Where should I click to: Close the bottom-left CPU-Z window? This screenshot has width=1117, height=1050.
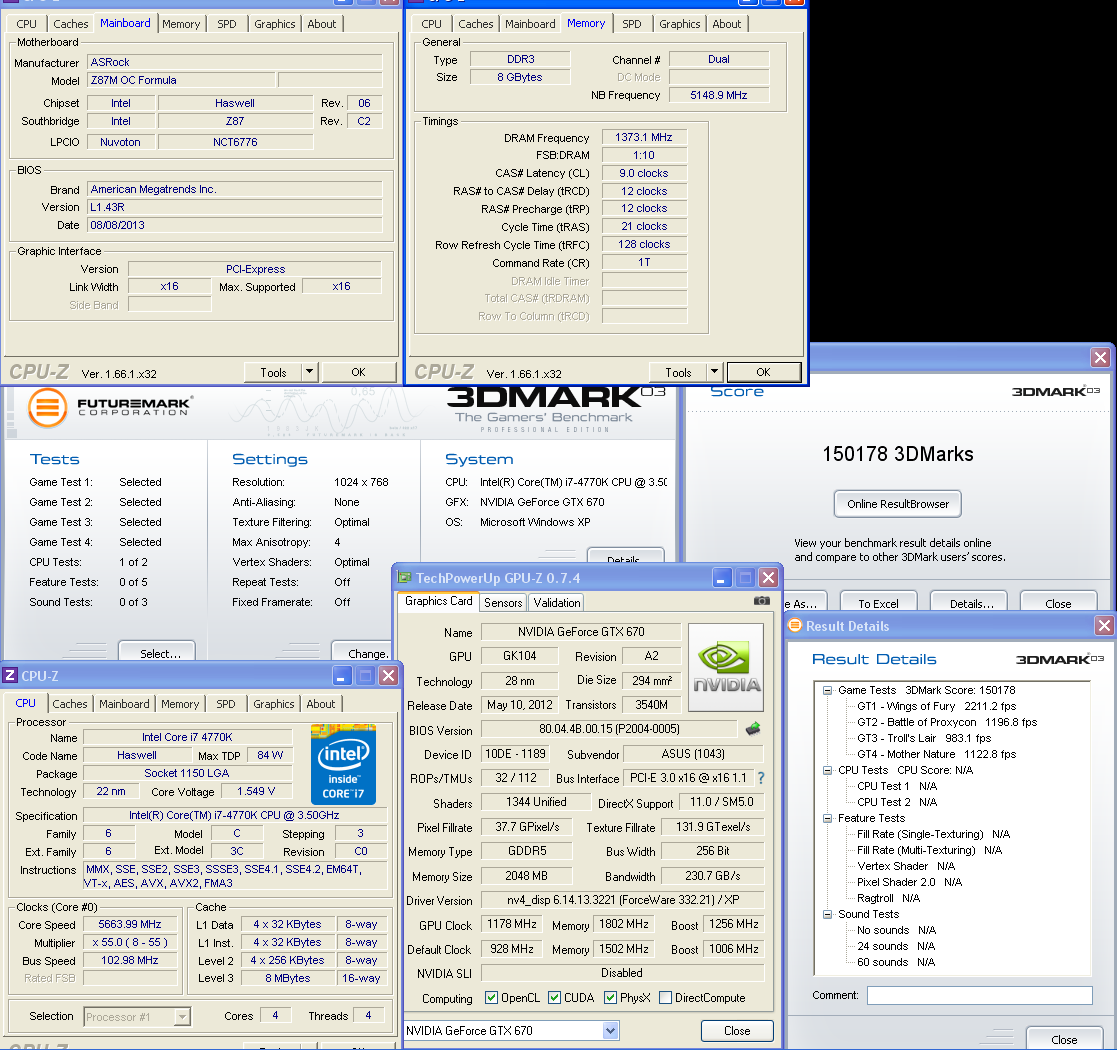coord(388,675)
